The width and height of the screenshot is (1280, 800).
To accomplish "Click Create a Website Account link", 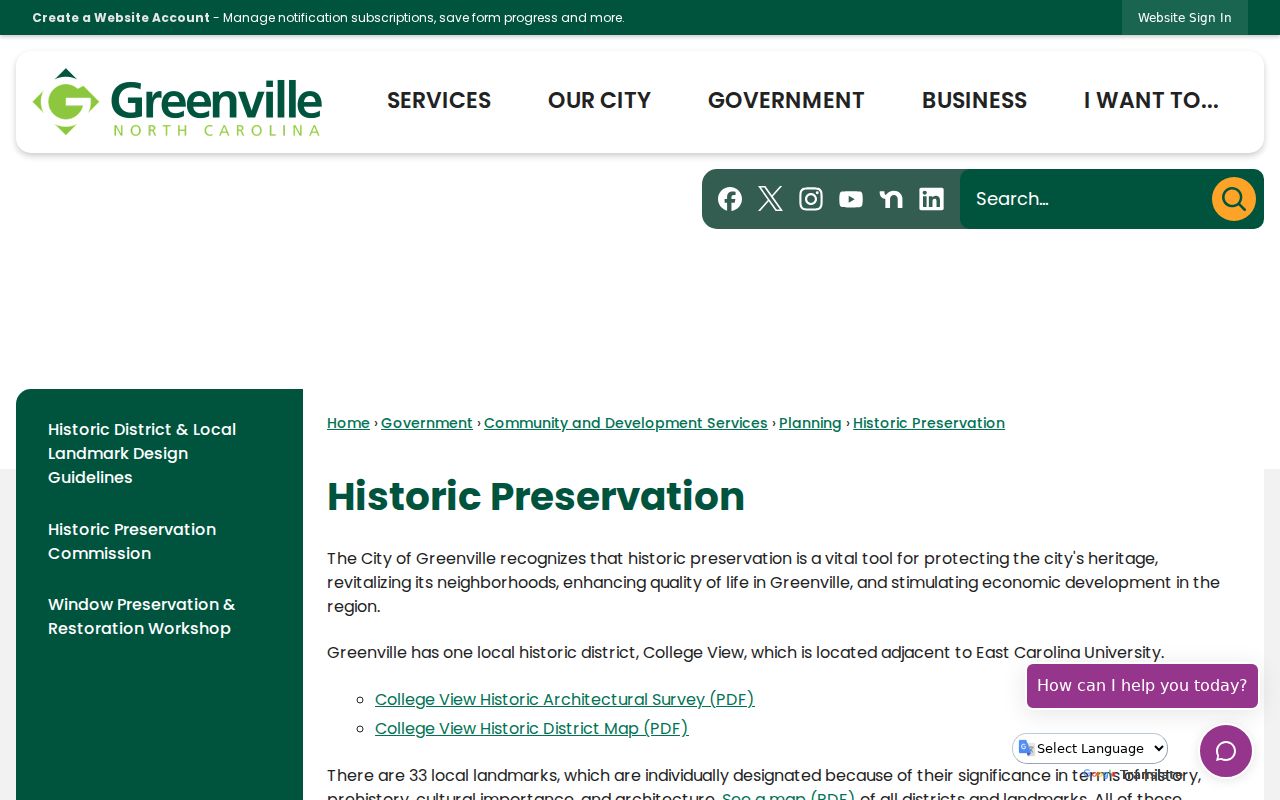I will [x=121, y=18].
